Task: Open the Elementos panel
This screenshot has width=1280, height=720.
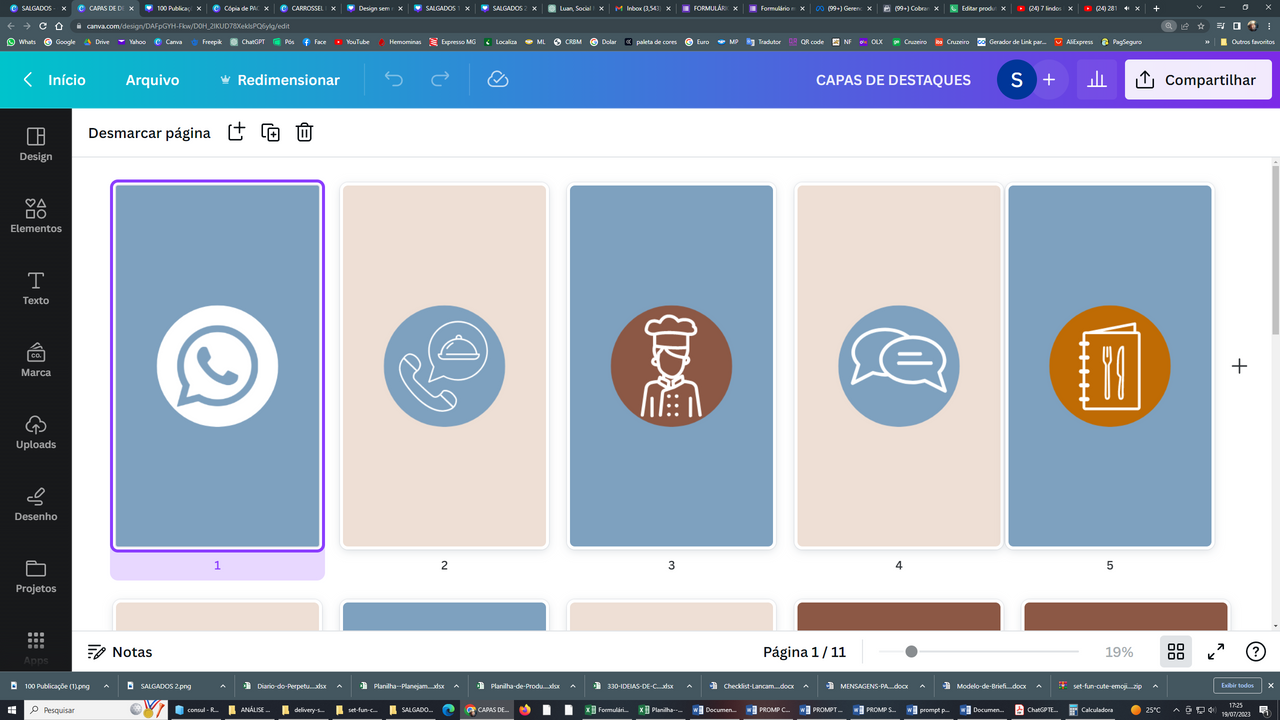Action: [x=36, y=216]
